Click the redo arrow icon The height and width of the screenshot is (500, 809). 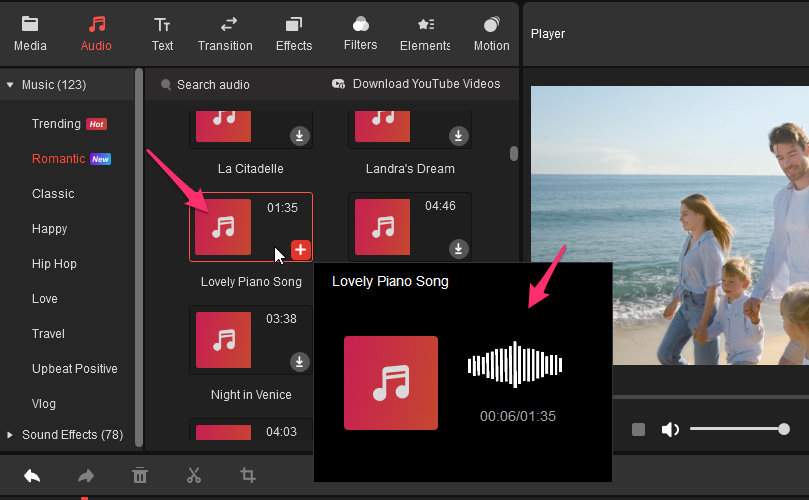pyautogui.click(x=86, y=476)
